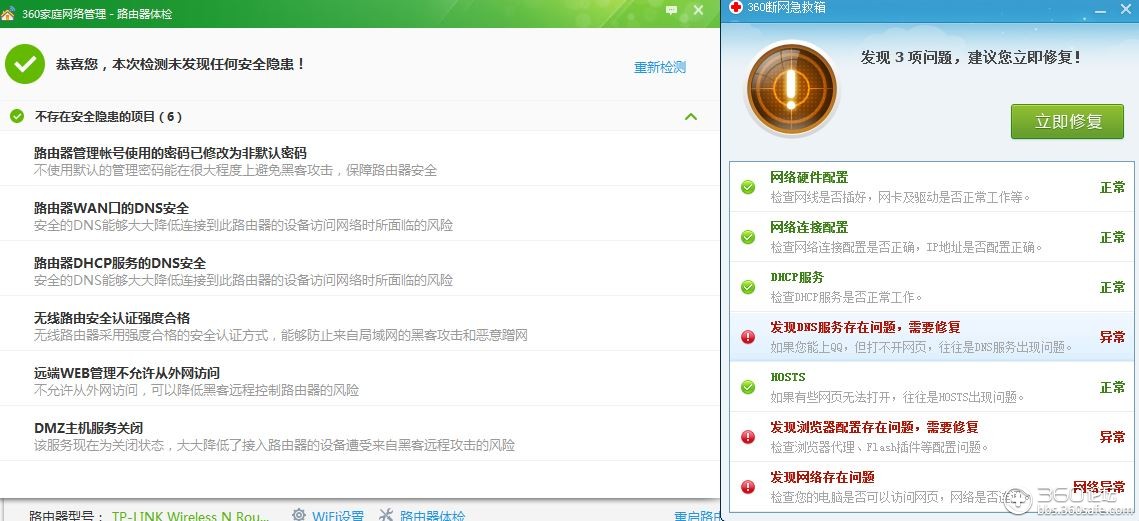Click the 重新检测 link
Image resolution: width=1139 pixels, height=521 pixels.
tap(660, 68)
